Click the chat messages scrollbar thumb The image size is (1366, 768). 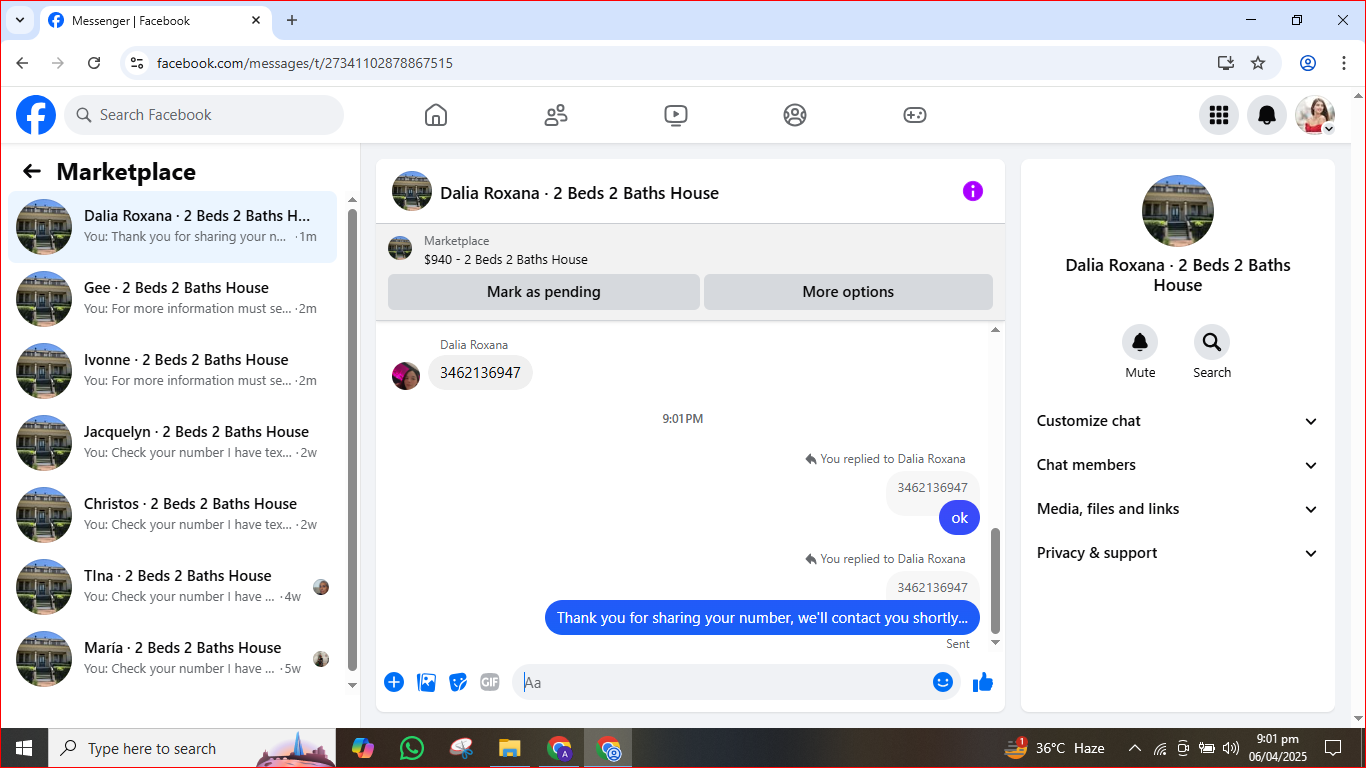995,581
